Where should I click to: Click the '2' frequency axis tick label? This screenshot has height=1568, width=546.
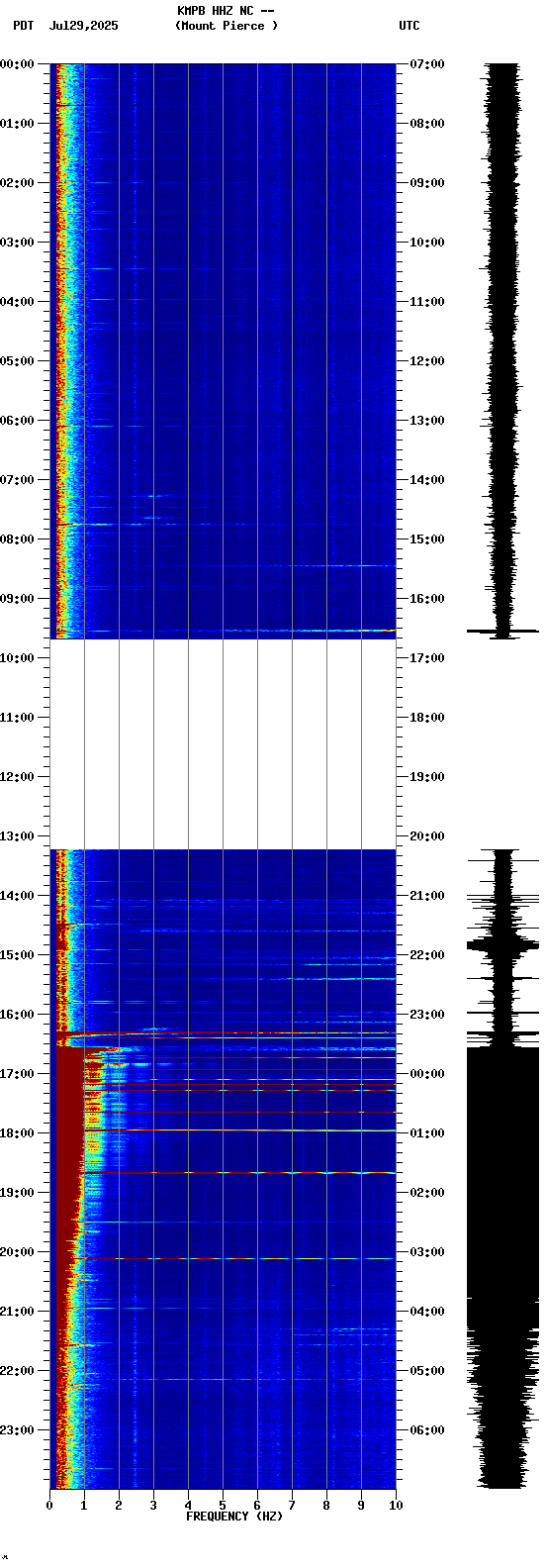pyautogui.click(x=119, y=1506)
